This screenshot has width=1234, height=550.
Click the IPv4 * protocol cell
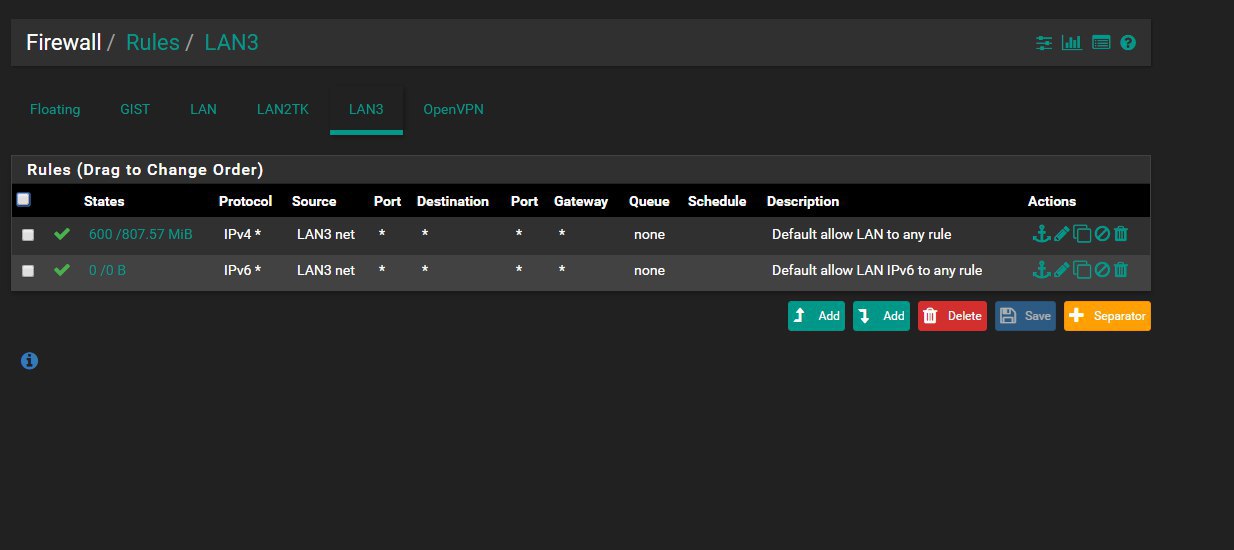coord(242,234)
